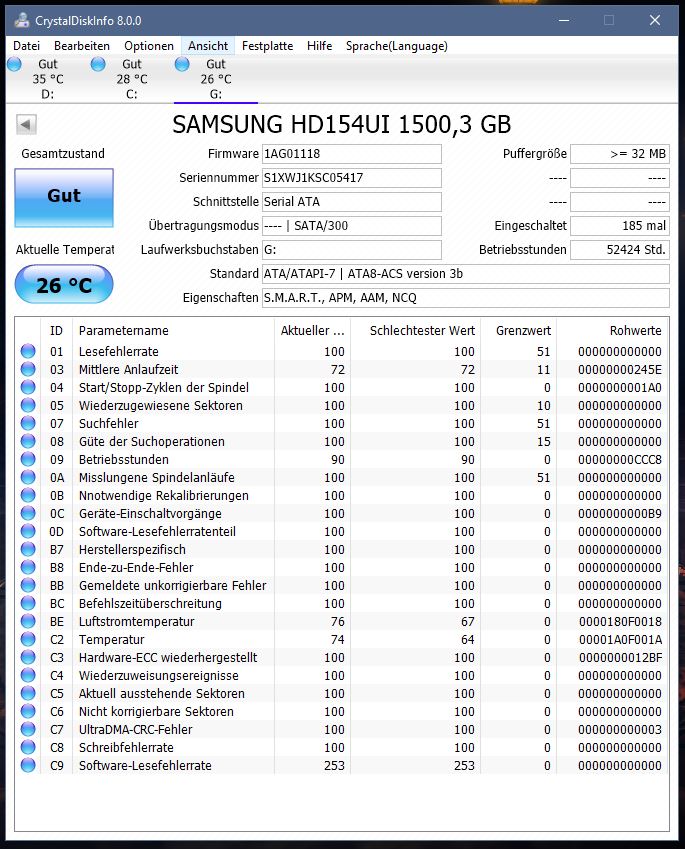Click the Übertragungsmodus field SATA/300
685x849 pixels.
351,226
